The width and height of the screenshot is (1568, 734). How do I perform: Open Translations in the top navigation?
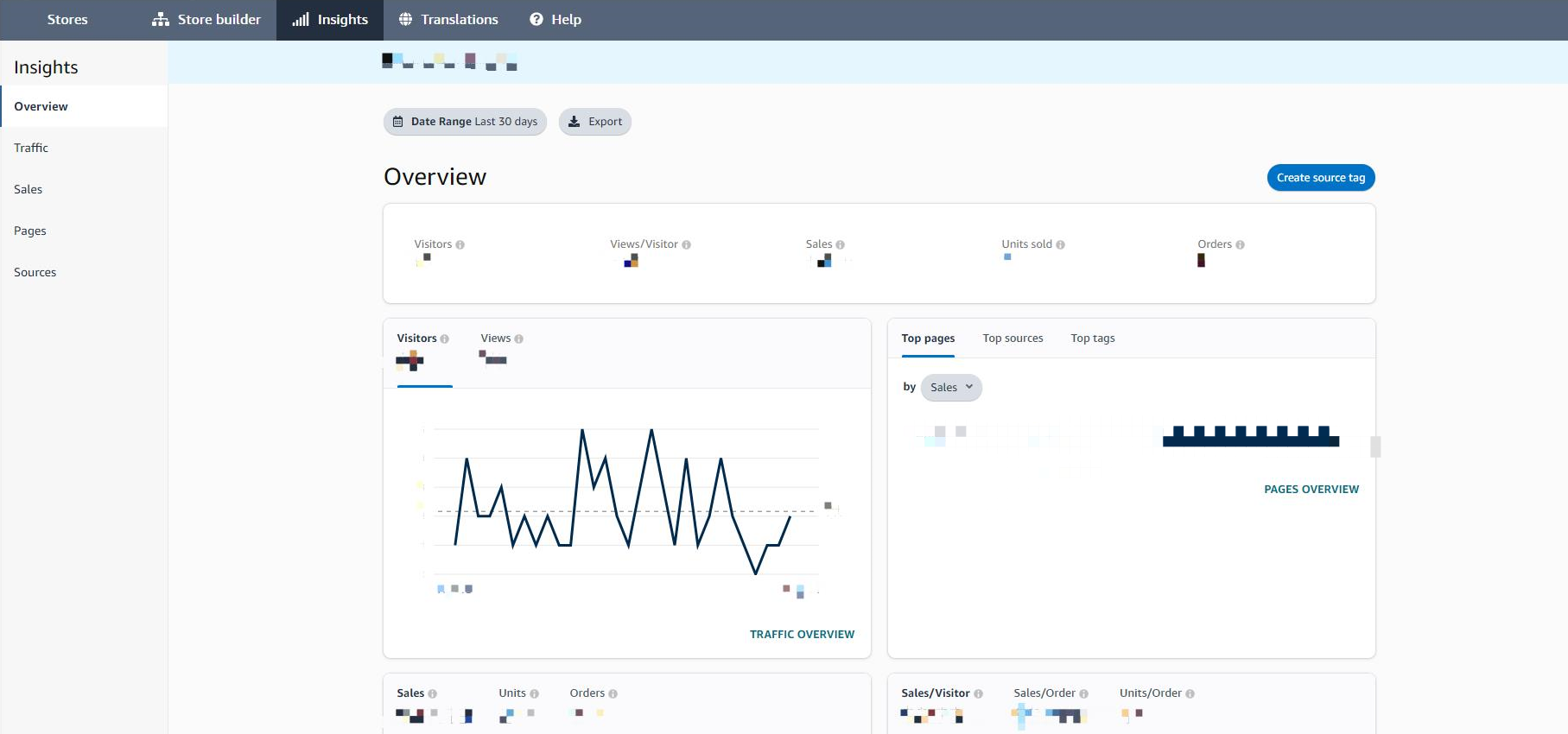point(448,20)
